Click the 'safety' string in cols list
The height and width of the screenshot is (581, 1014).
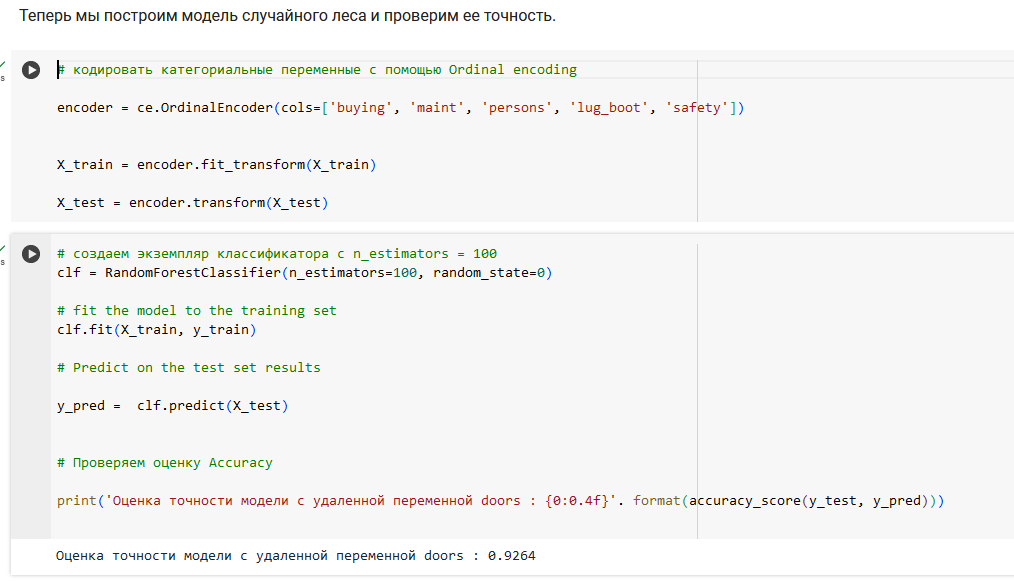click(x=697, y=108)
